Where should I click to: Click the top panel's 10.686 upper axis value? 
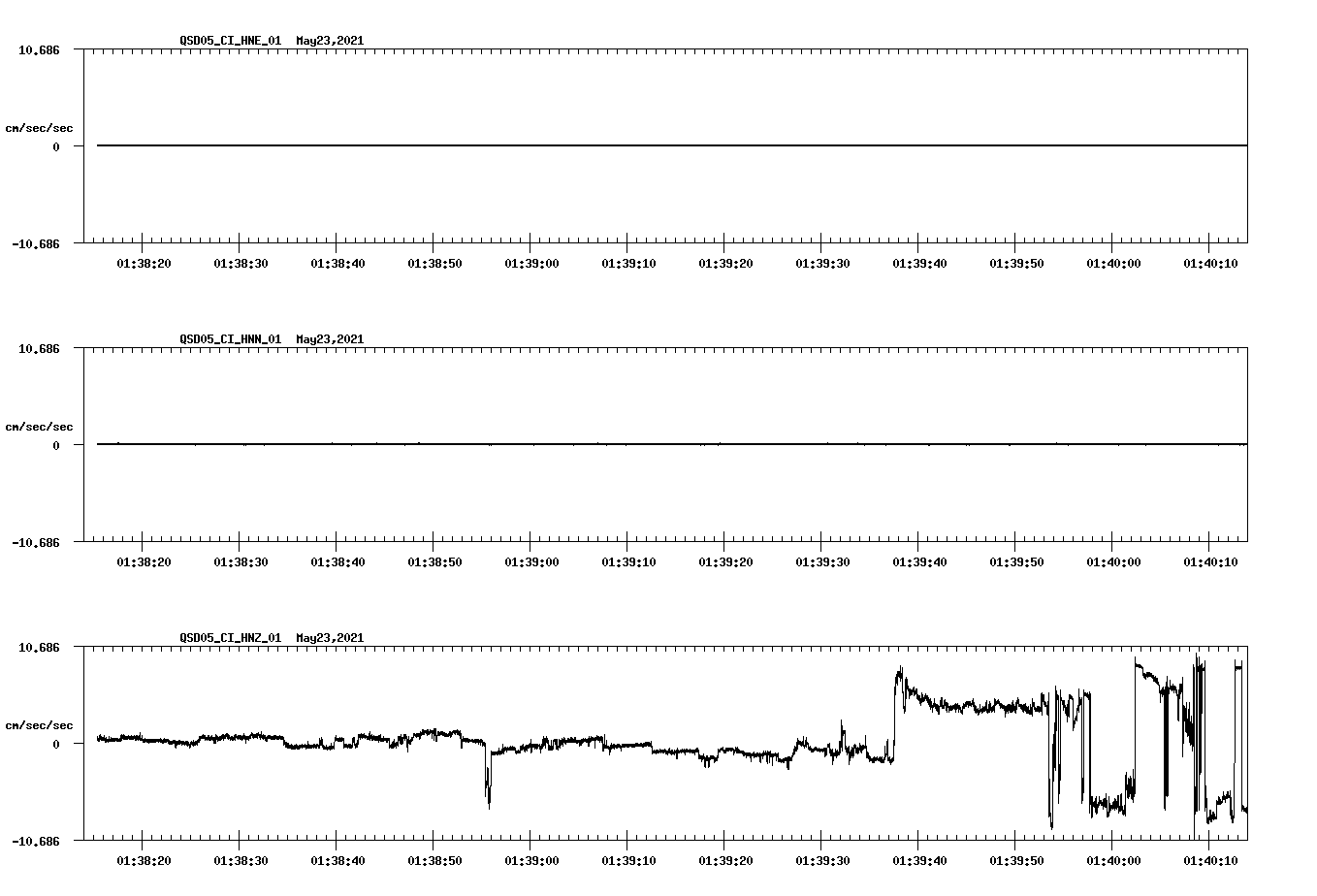point(39,49)
